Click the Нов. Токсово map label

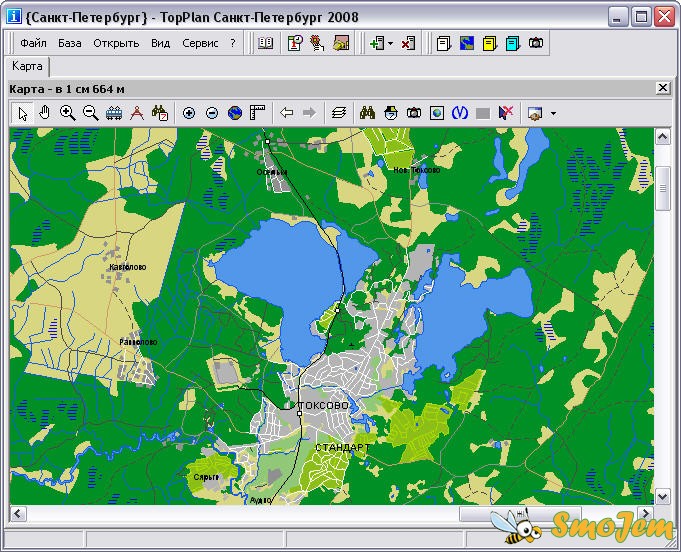click(x=417, y=170)
